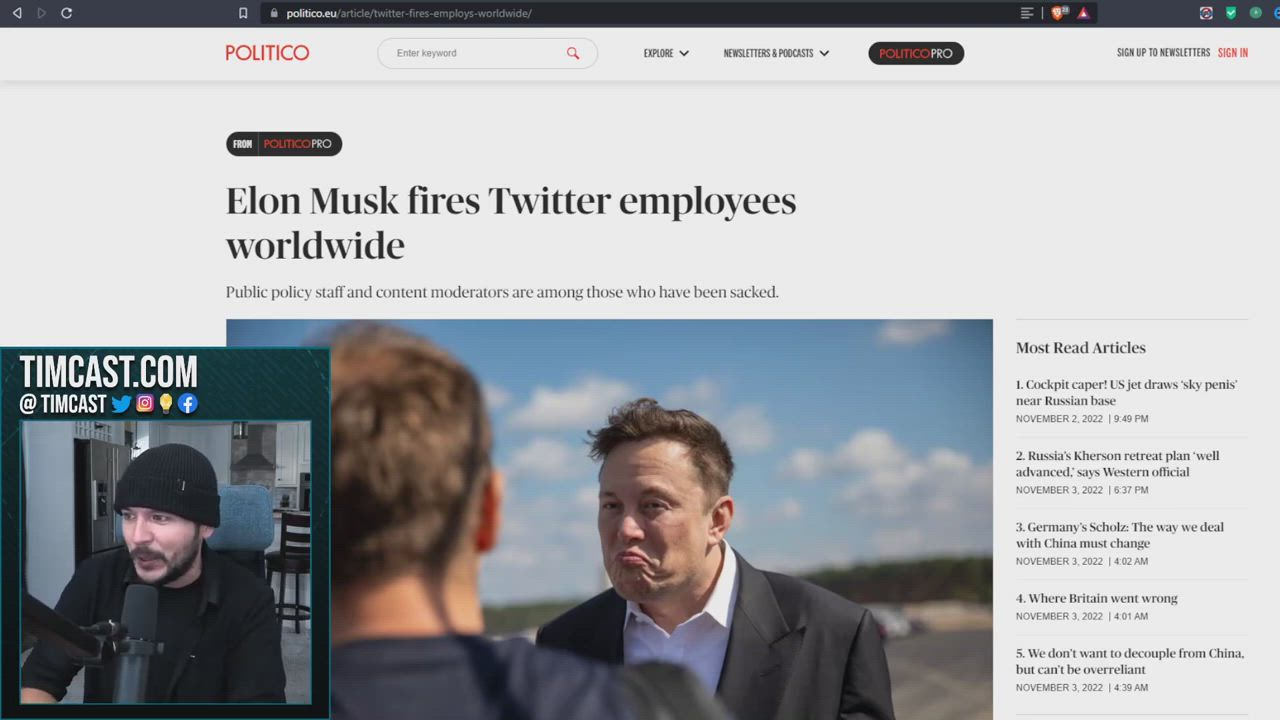
Task: Click the From Politico Pro badge
Action: [x=284, y=144]
